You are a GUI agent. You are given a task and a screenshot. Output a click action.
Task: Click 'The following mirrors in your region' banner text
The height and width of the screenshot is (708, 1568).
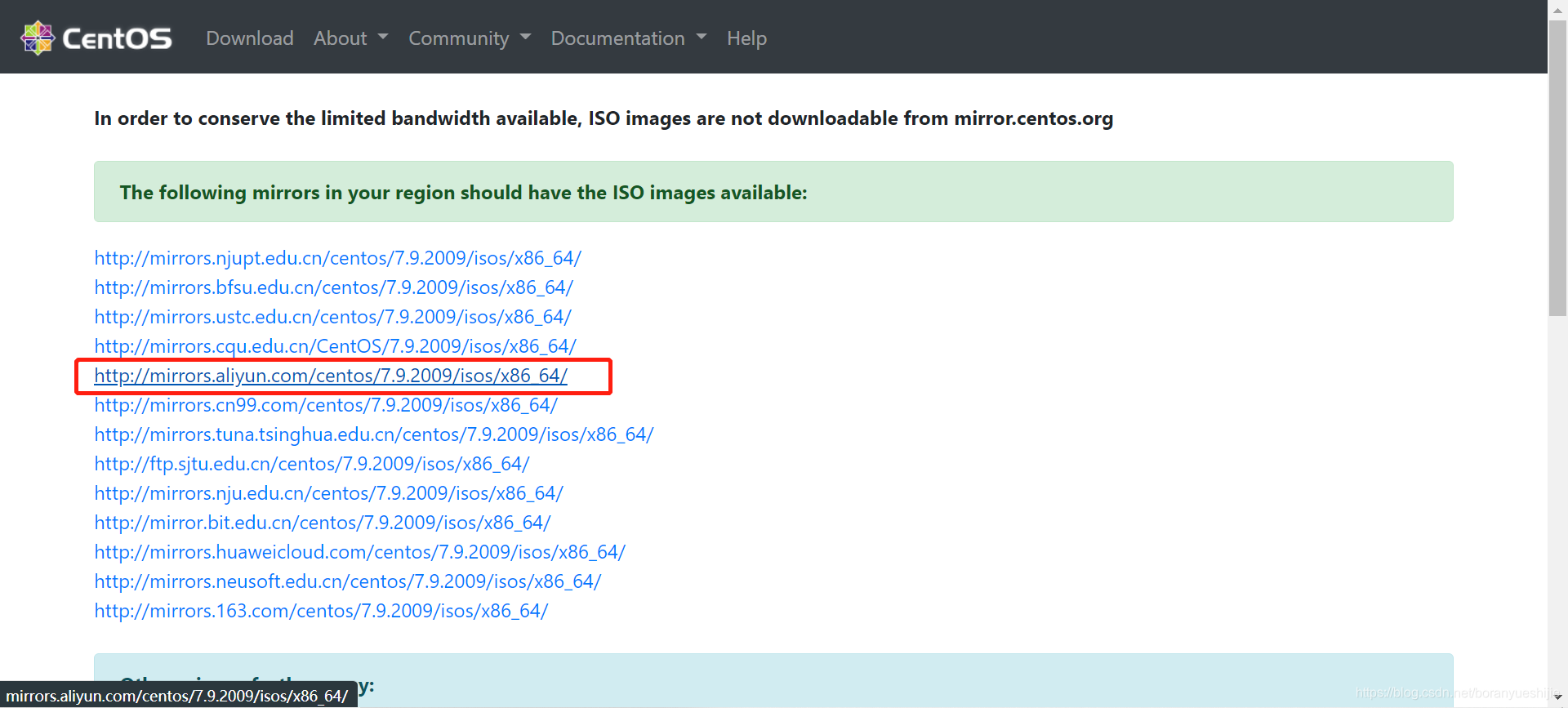coord(463,193)
